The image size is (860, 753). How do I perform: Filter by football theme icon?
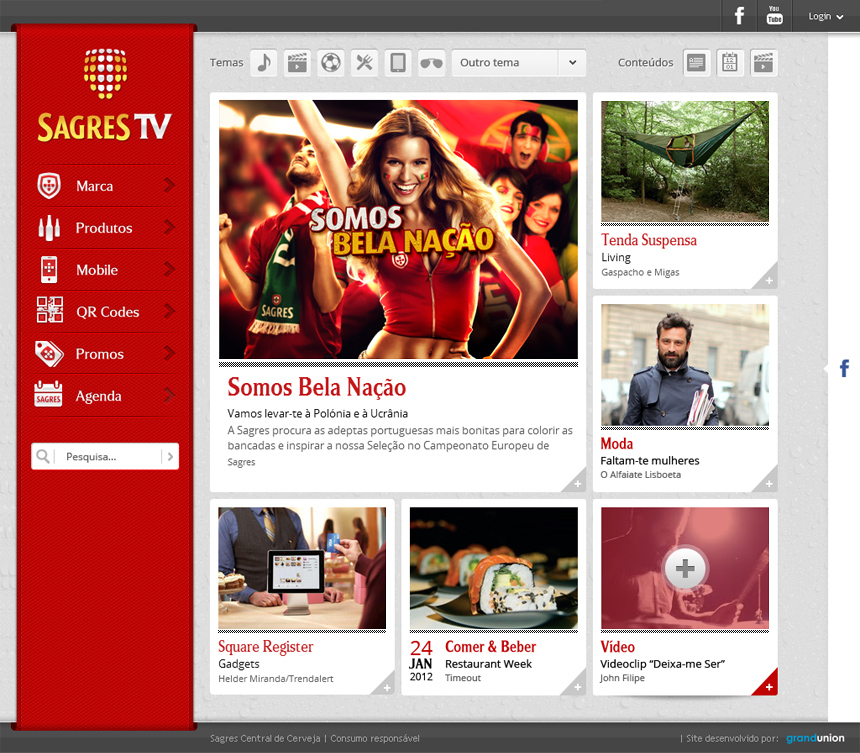pyautogui.click(x=331, y=63)
